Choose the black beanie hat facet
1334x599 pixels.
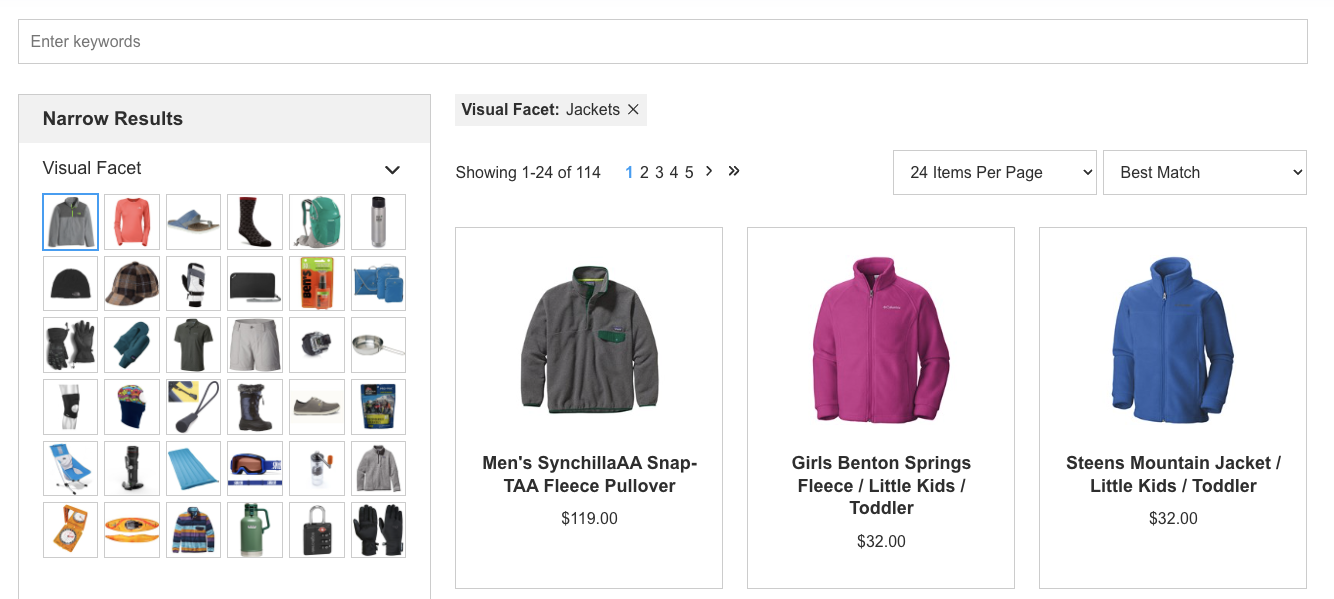point(71,283)
